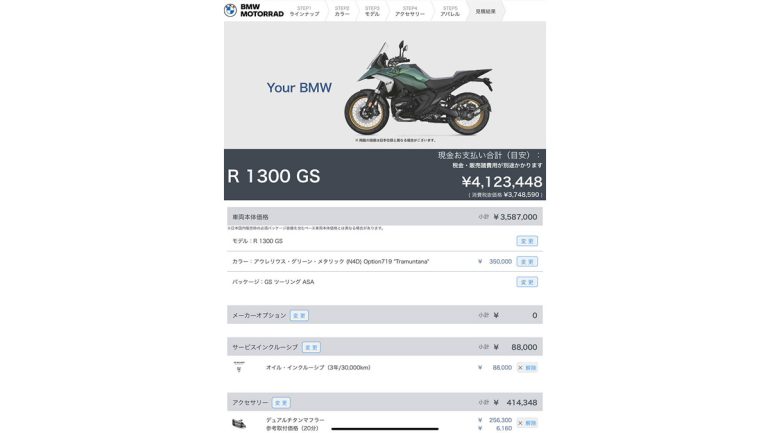Remove デュアルチタンマフラー with X 解除 icon
The image size is (770, 433).
coord(527,423)
